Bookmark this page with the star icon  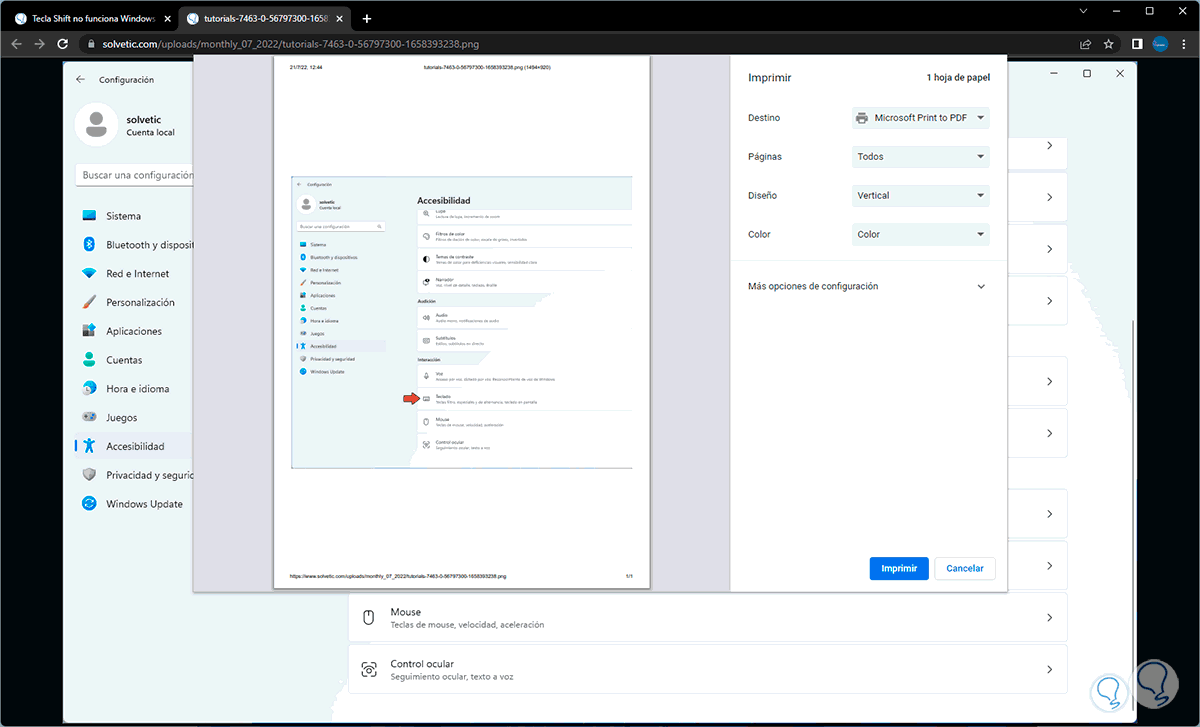point(1108,44)
